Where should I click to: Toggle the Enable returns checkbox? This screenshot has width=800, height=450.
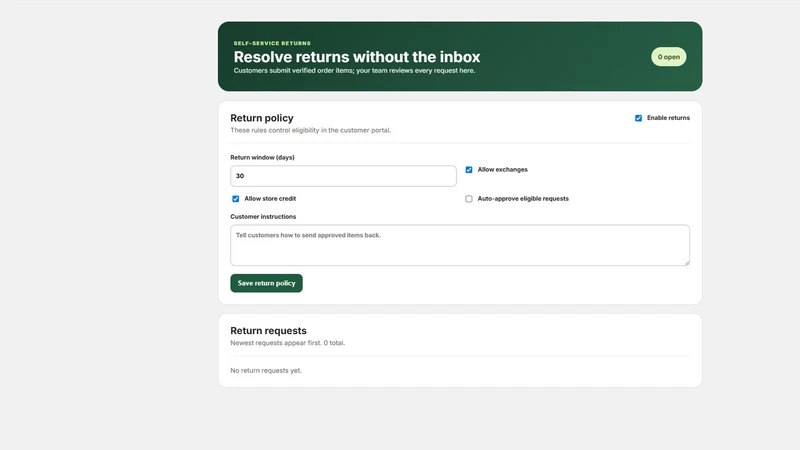(x=638, y=118)
